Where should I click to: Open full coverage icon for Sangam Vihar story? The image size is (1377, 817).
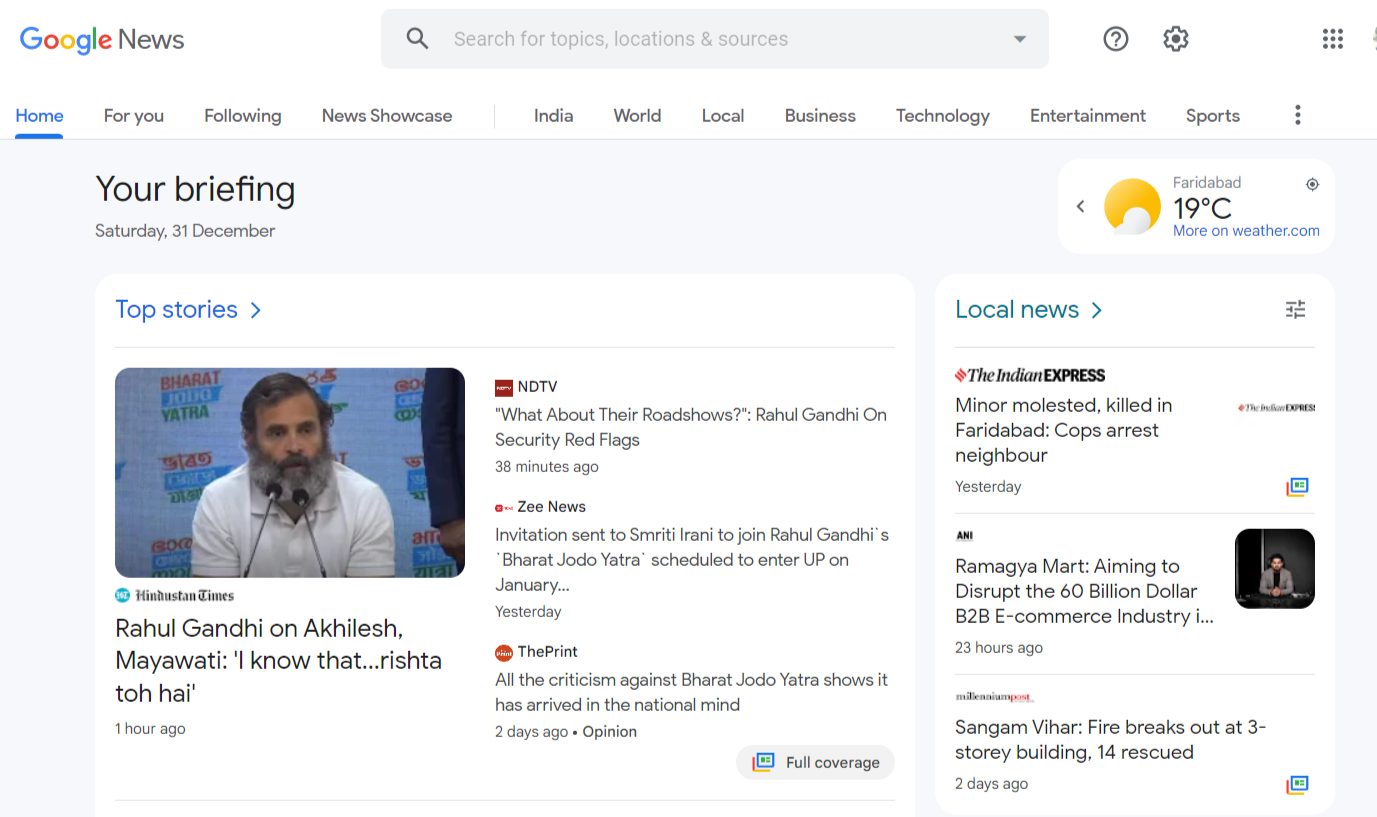click(1297, 784)
